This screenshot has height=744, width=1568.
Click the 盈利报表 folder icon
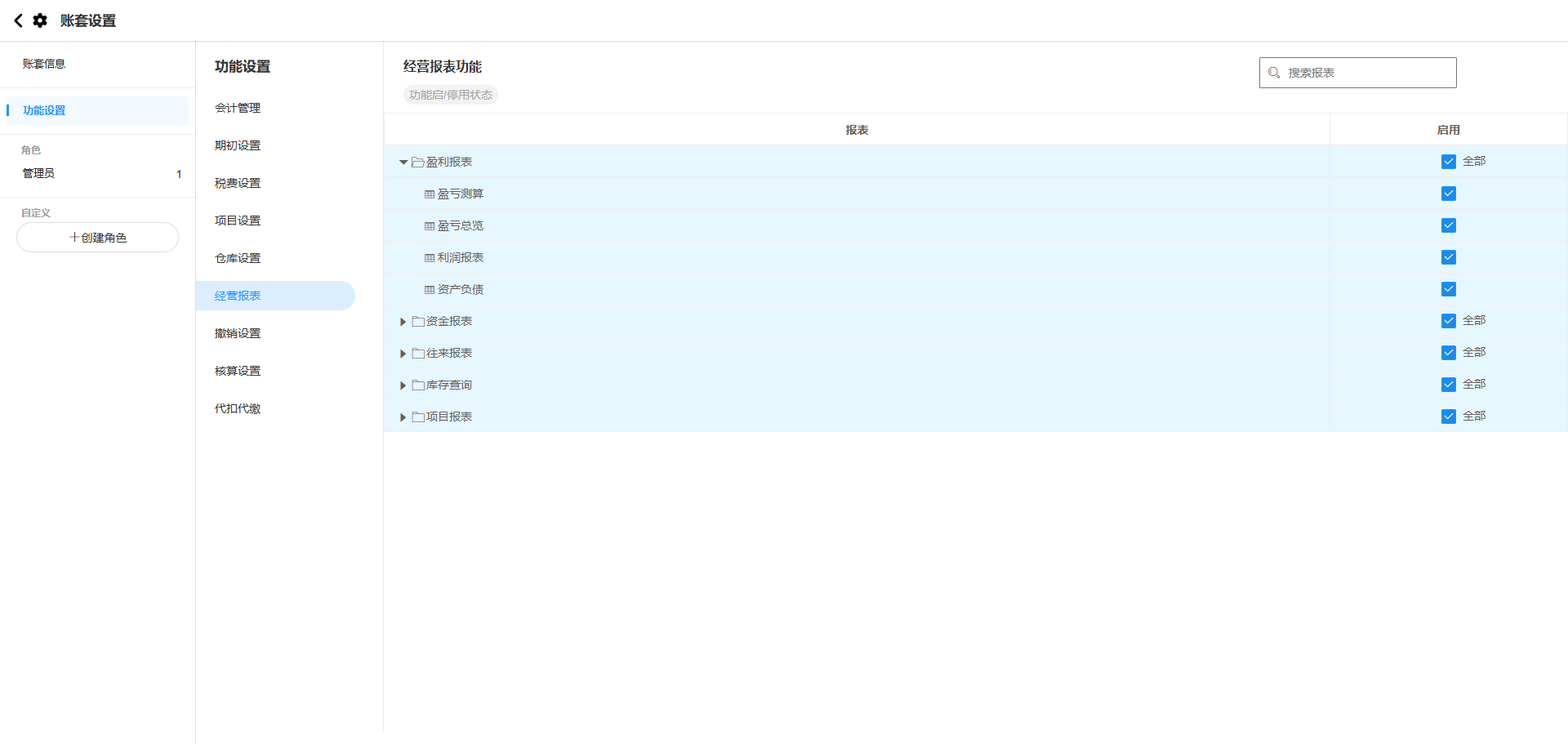417,163
